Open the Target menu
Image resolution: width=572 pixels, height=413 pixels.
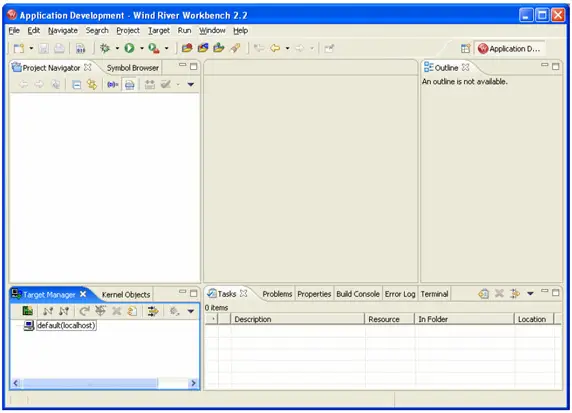click(159, 31)
